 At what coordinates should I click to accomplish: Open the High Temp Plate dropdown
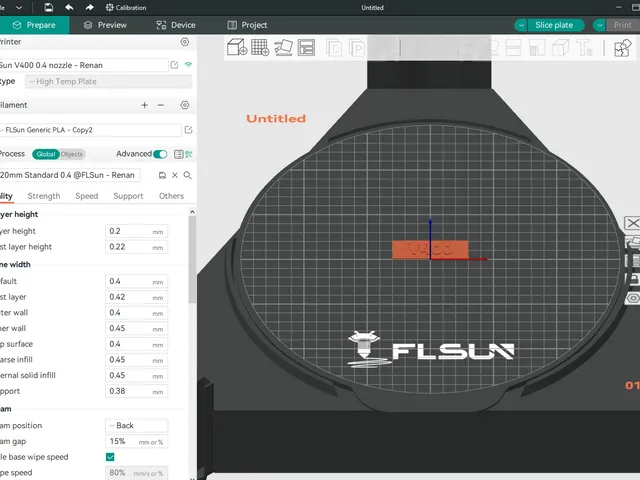pyautogui.click(x=108, y=81)
